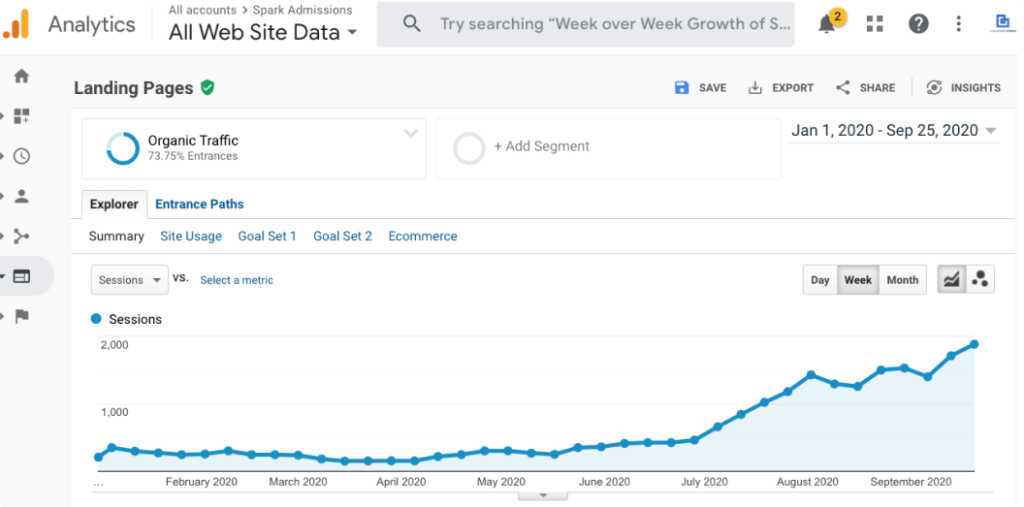
Task: Open the Home icon in sidebar
Action: pos(21,76)
